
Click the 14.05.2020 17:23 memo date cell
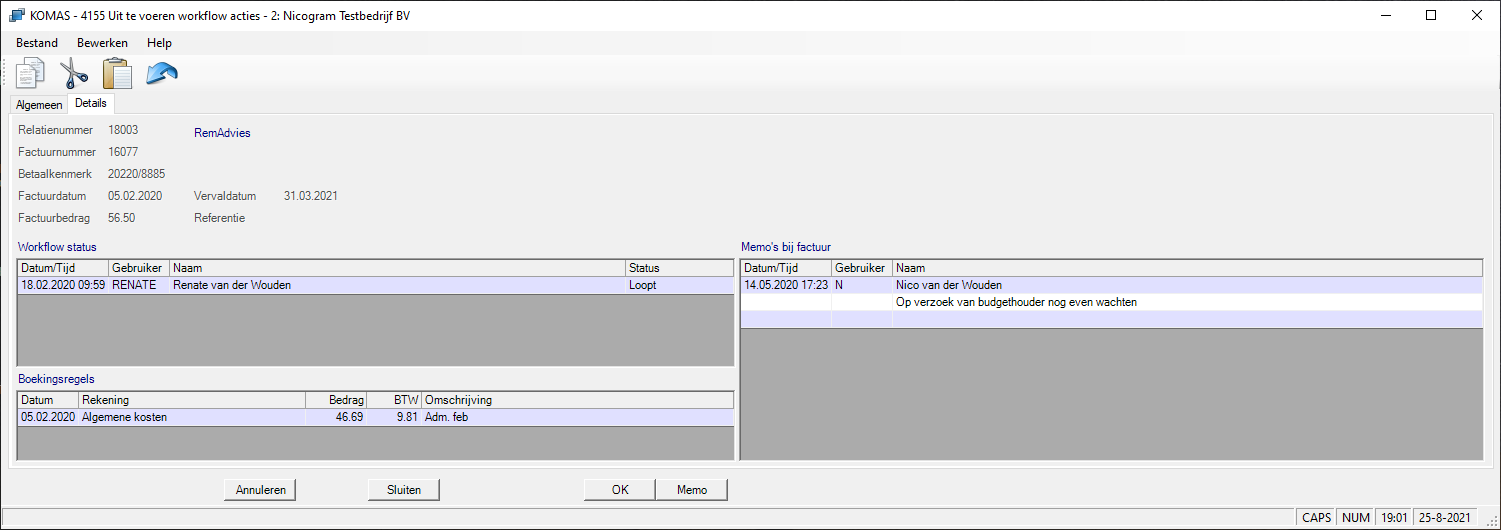pos(786,285)
